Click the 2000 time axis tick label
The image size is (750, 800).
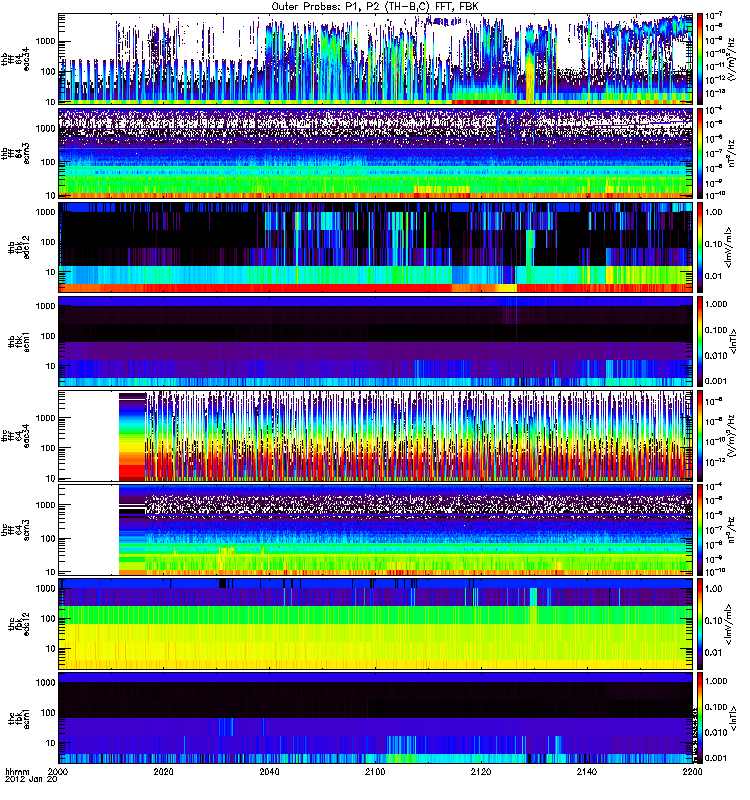click(58, 771)
